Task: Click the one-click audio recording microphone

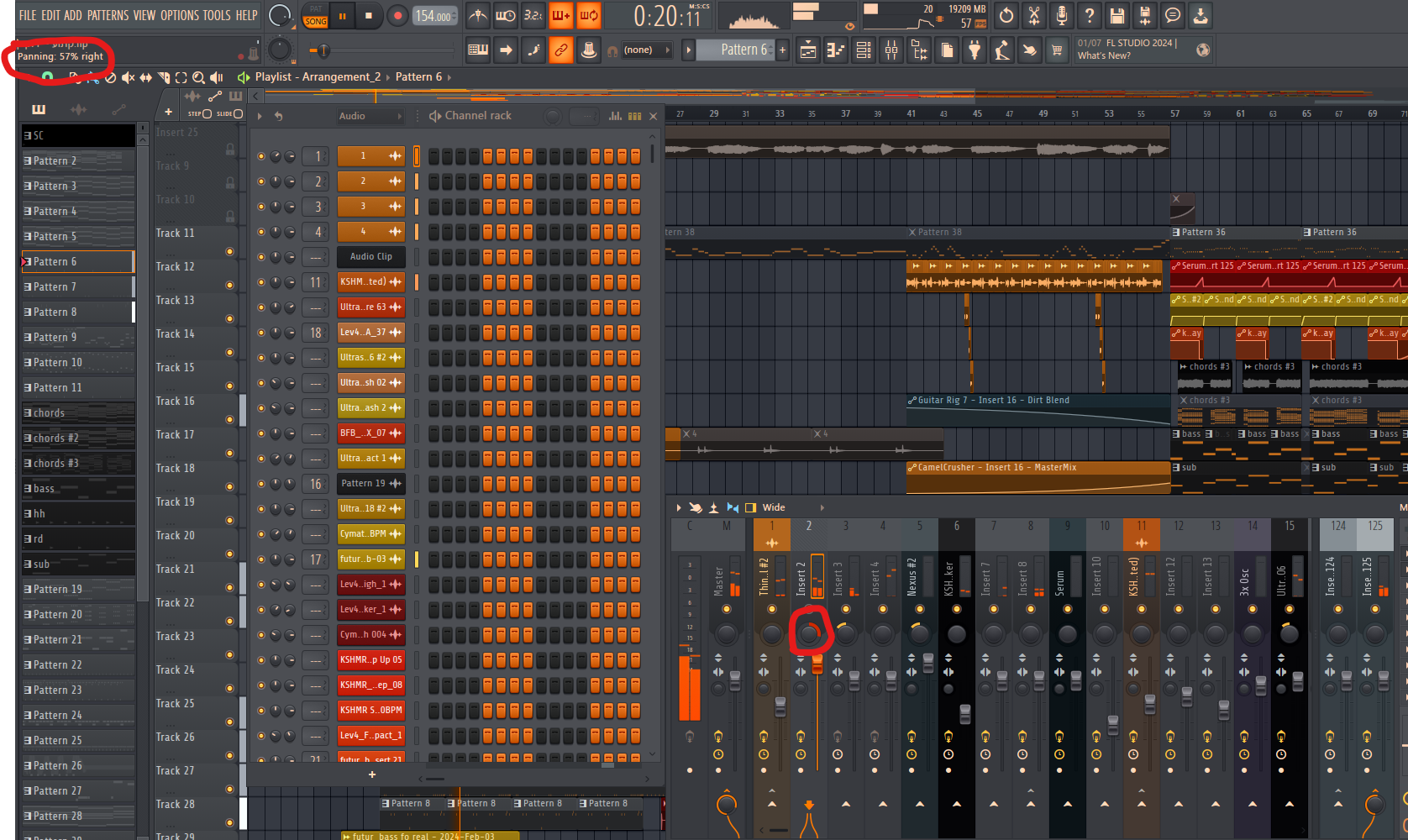Action: point(1062,15)
